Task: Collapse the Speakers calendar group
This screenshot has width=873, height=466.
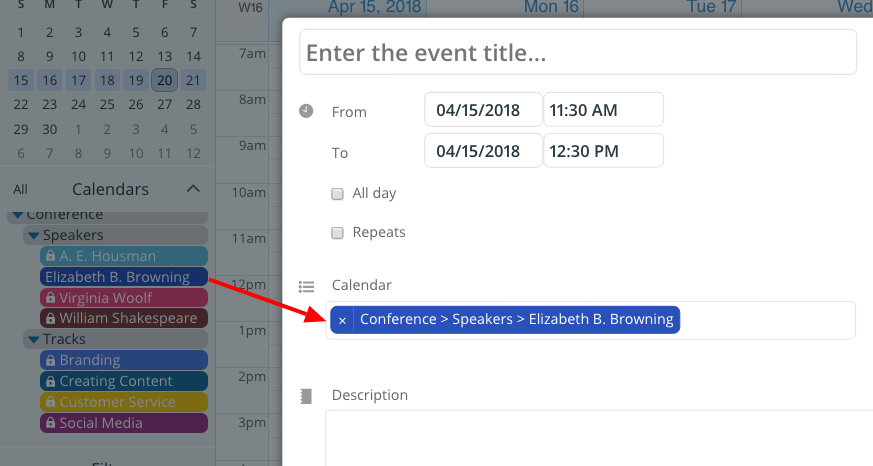Action: [x=33, y=236]
